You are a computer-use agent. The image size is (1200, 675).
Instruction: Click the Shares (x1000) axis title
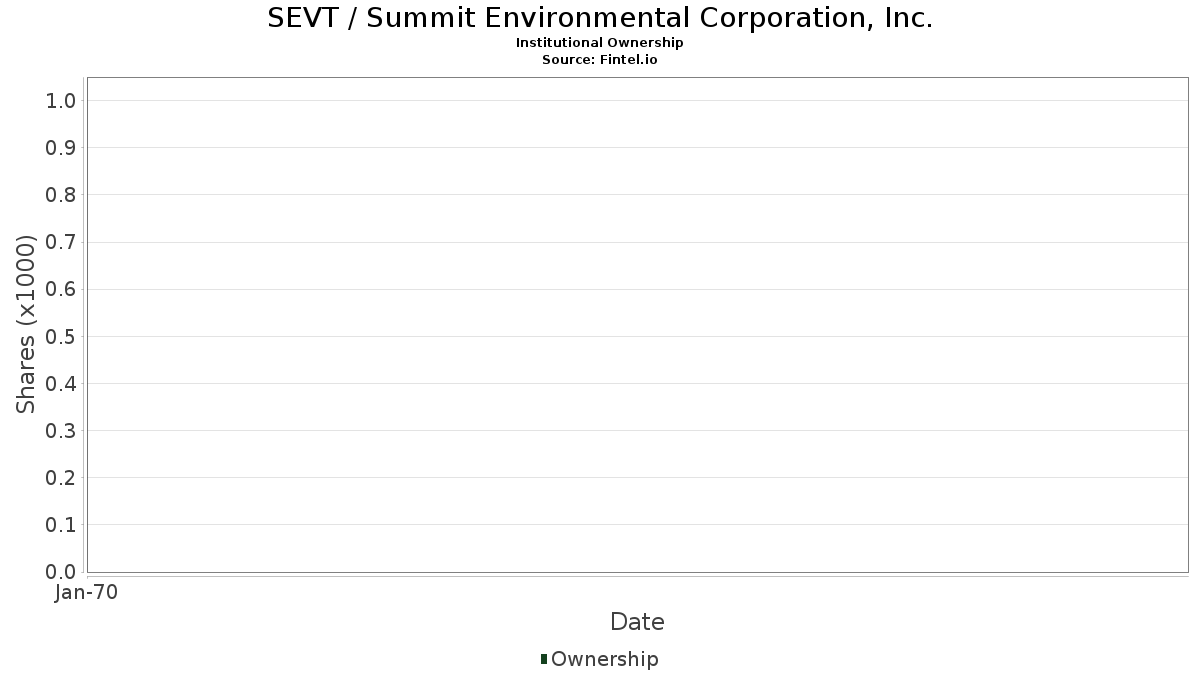[x=26, y=324]
